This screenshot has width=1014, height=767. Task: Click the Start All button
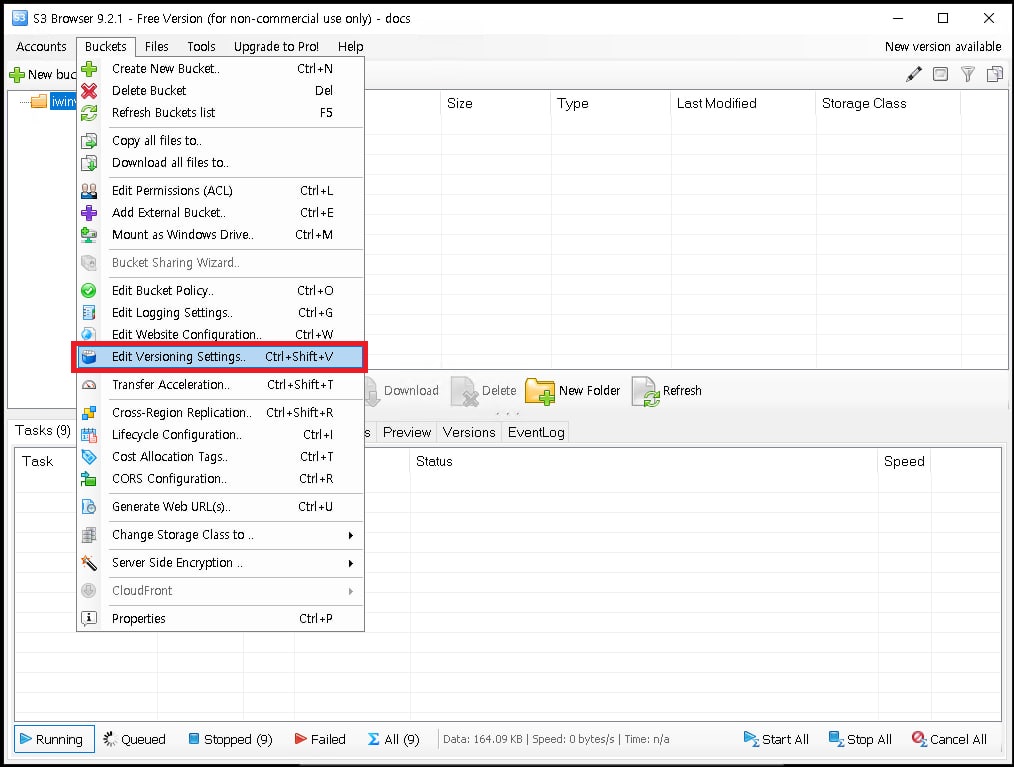tap(776, 739)
